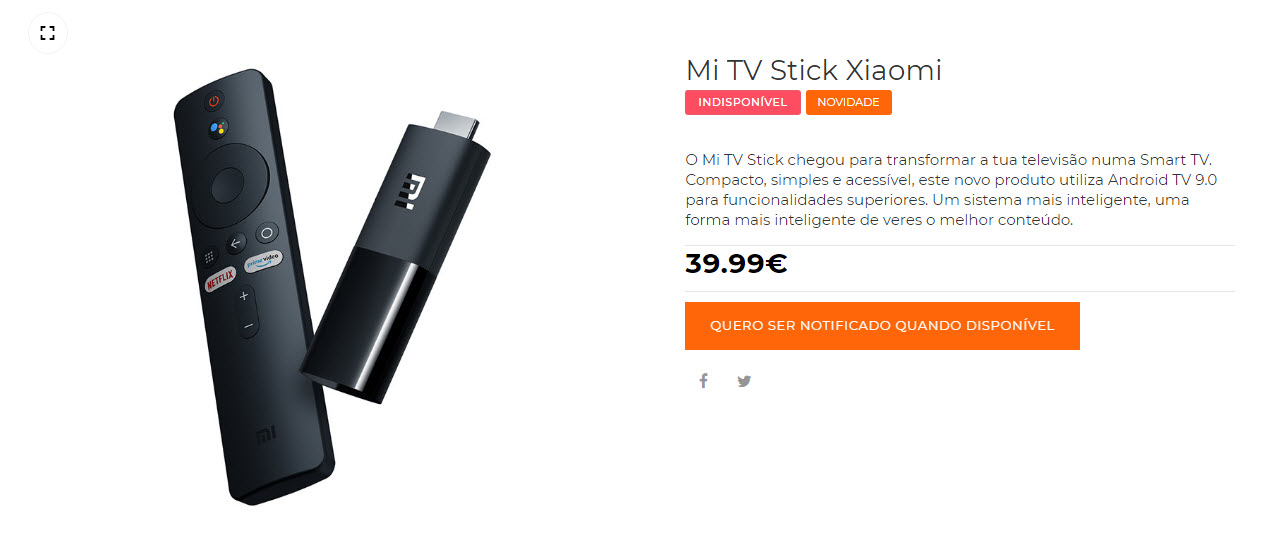Click the Prime Video button on the remote
The height and width of the screenshot is (544, 1285).
coord(264,258)
